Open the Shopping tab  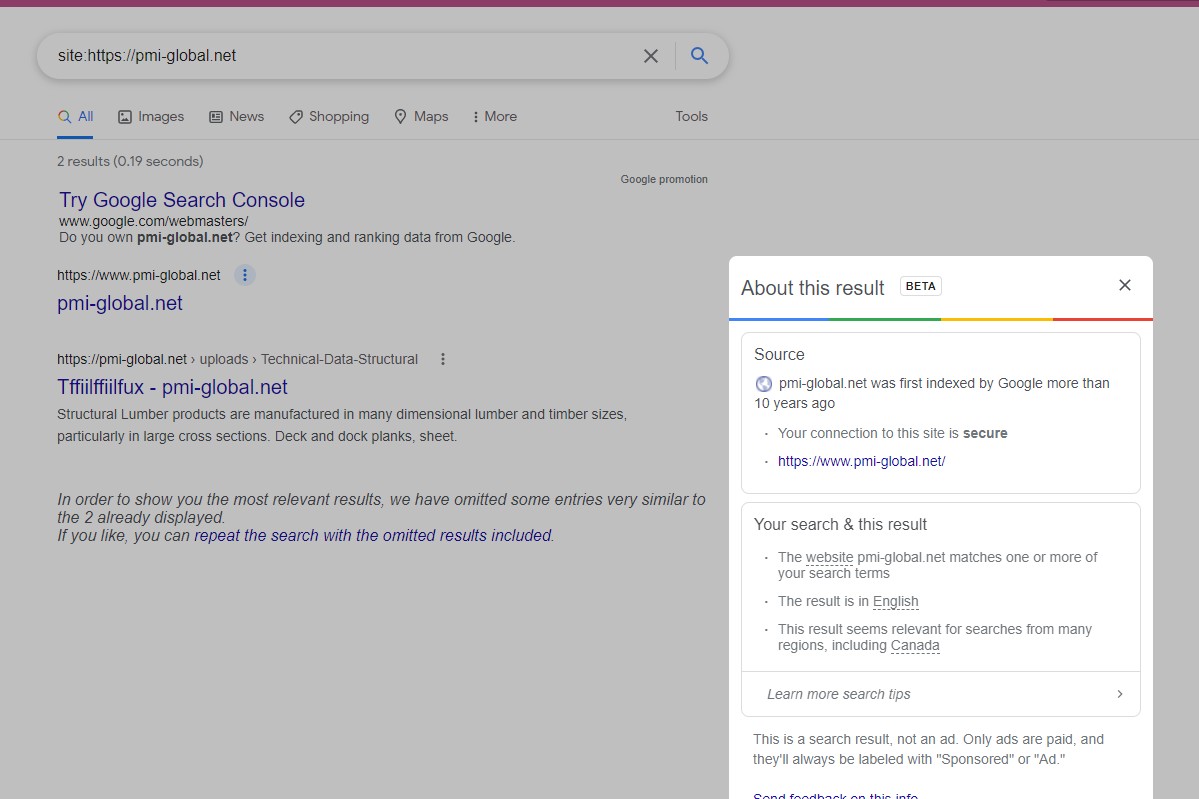point(329,116)
